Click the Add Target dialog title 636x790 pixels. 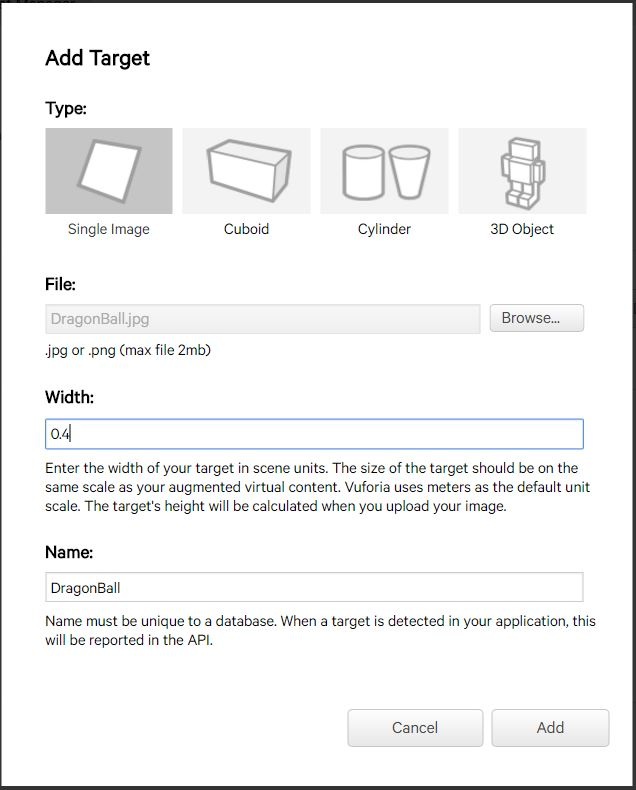(x=98, y=58)
